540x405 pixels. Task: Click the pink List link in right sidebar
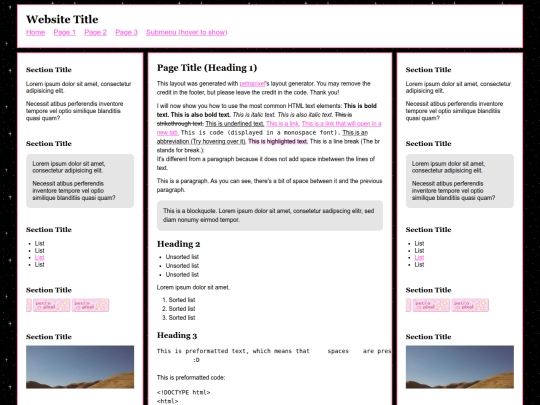tap(419, 258)
